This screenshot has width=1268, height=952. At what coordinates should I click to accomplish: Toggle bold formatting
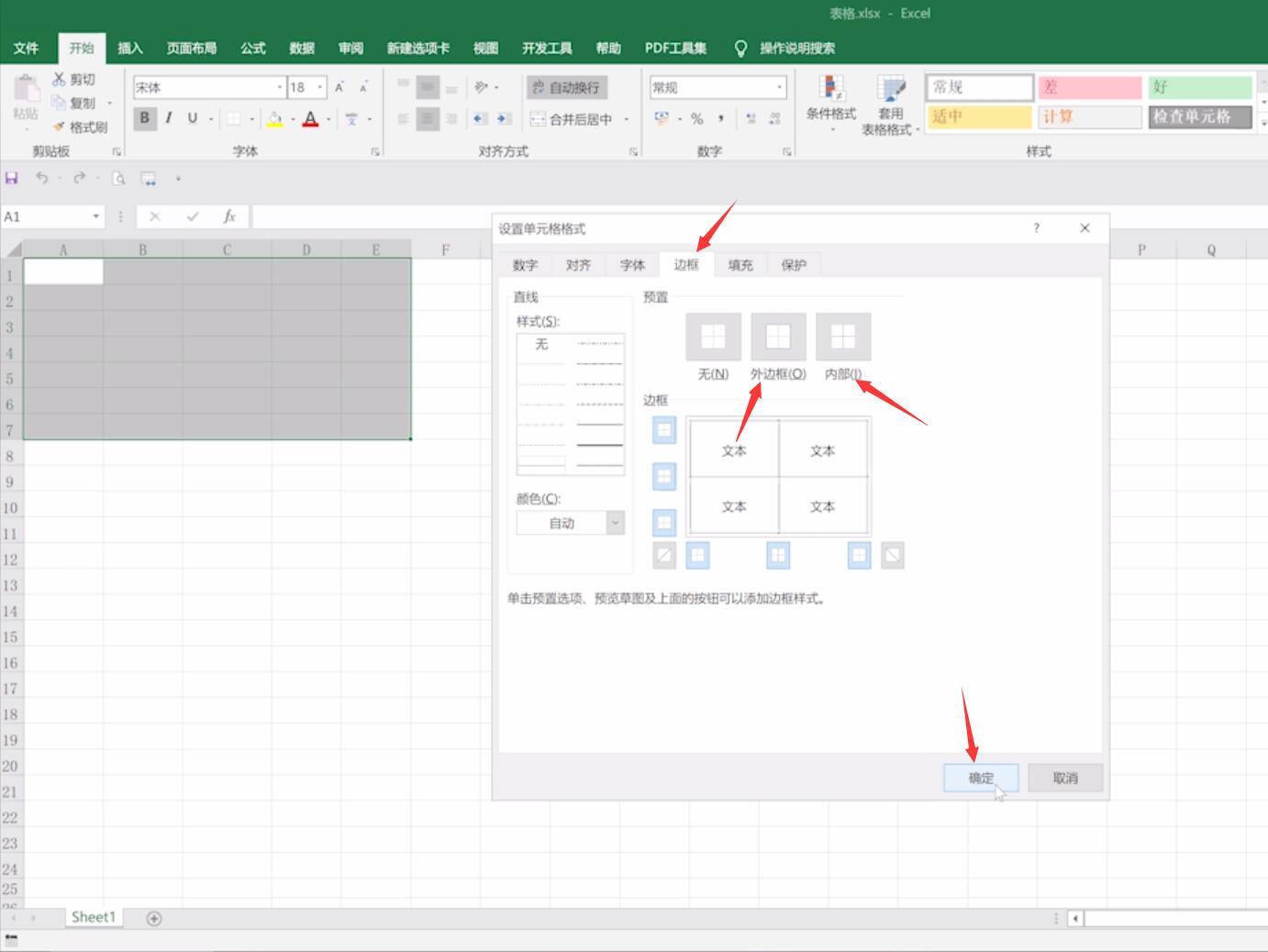pyautogui.click(x=144, y=117)
